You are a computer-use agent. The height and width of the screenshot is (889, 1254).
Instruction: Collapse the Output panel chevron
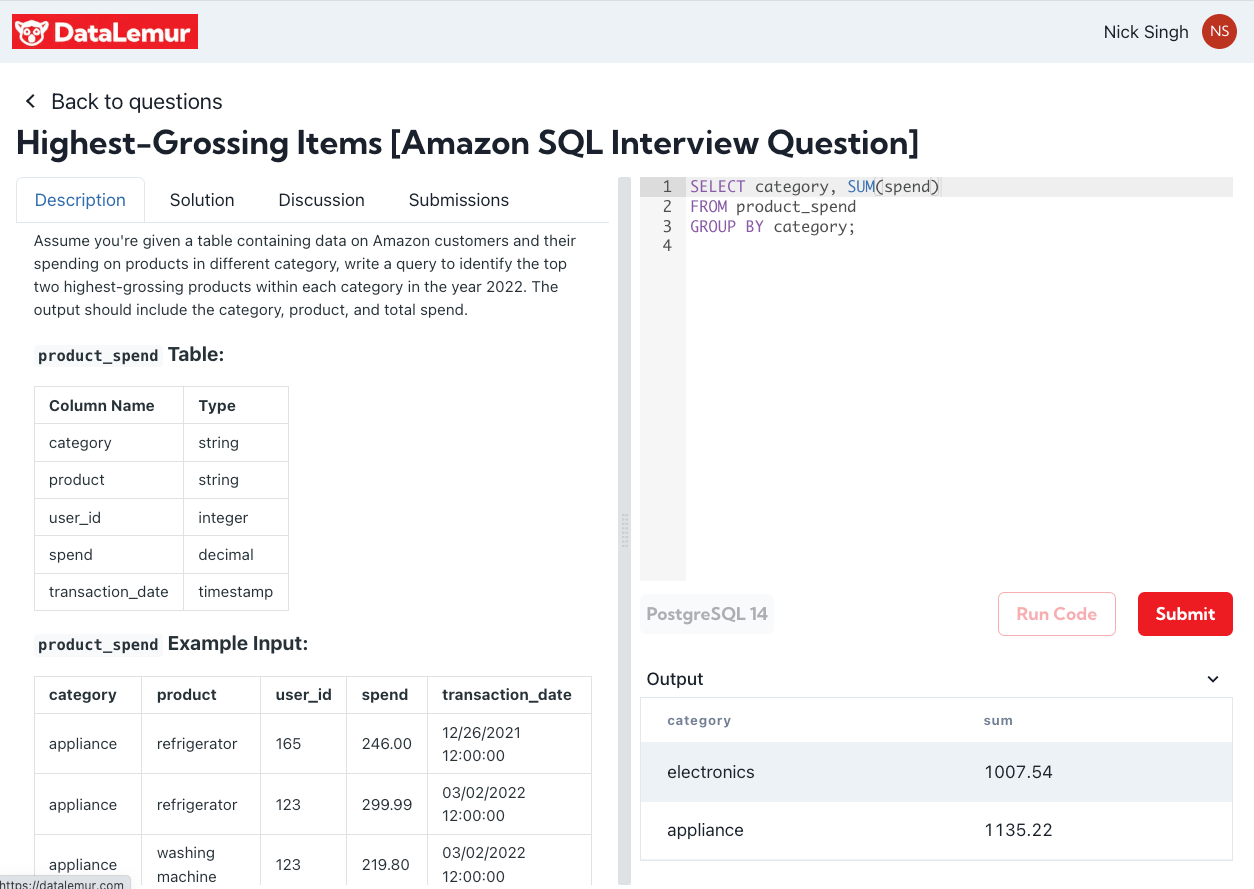tap(1212, 679)
